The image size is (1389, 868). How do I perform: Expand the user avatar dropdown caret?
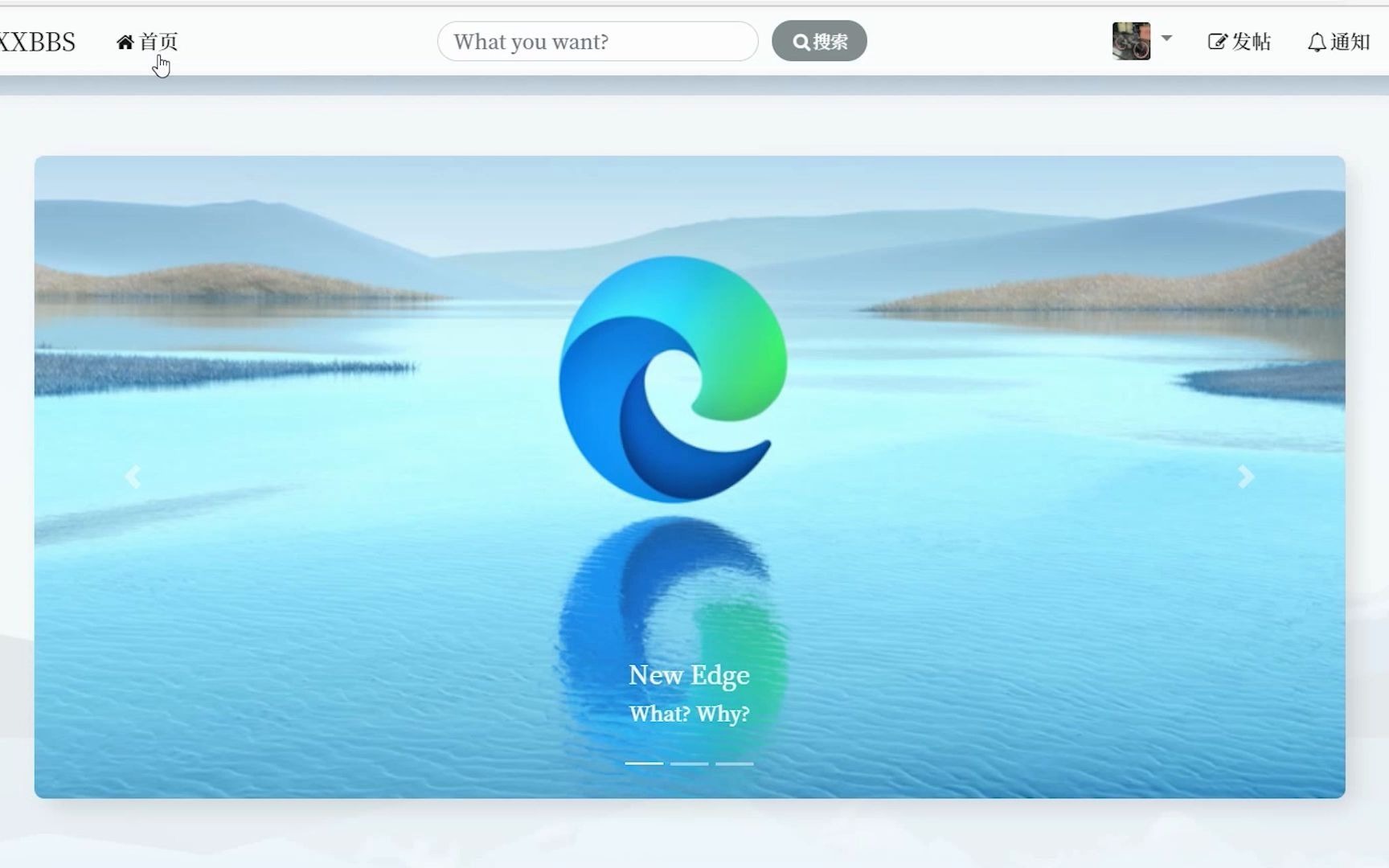[1166, 38]
